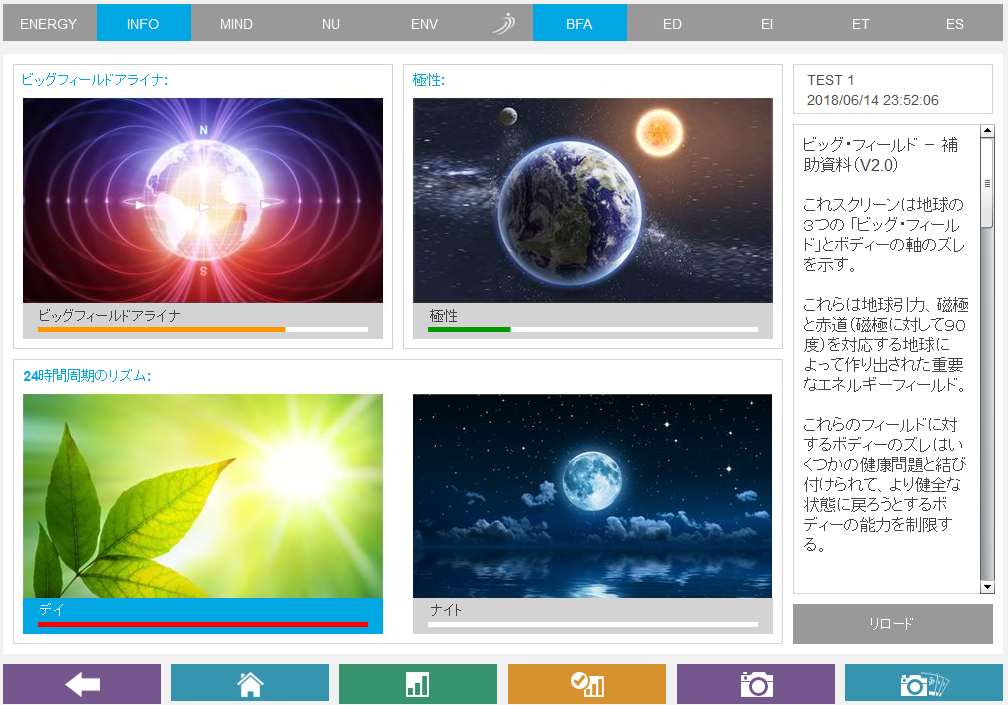The image size is (1008, 705).
Task: Click the TEST 1 session label
Action: [830, 80]
